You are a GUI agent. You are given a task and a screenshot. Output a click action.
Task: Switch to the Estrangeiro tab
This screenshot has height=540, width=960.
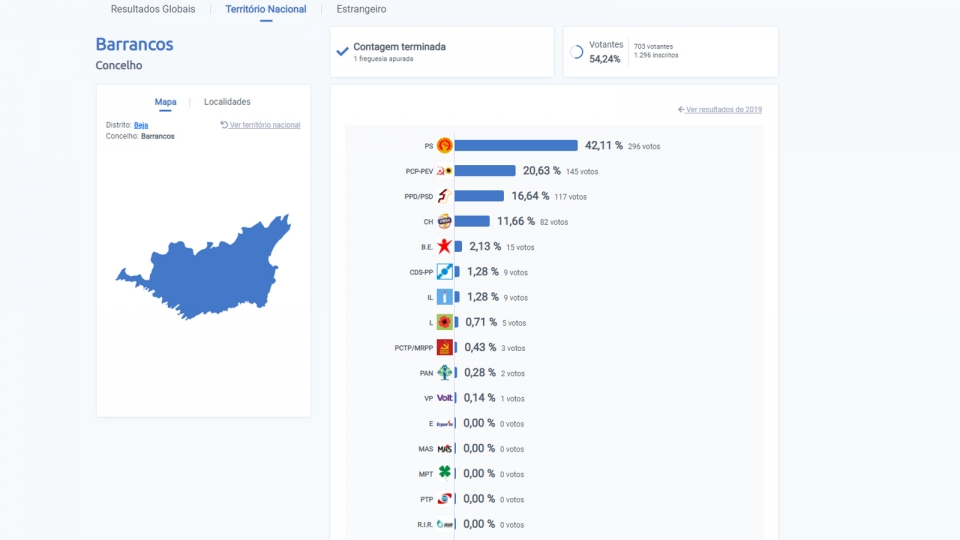coord(361,9)
